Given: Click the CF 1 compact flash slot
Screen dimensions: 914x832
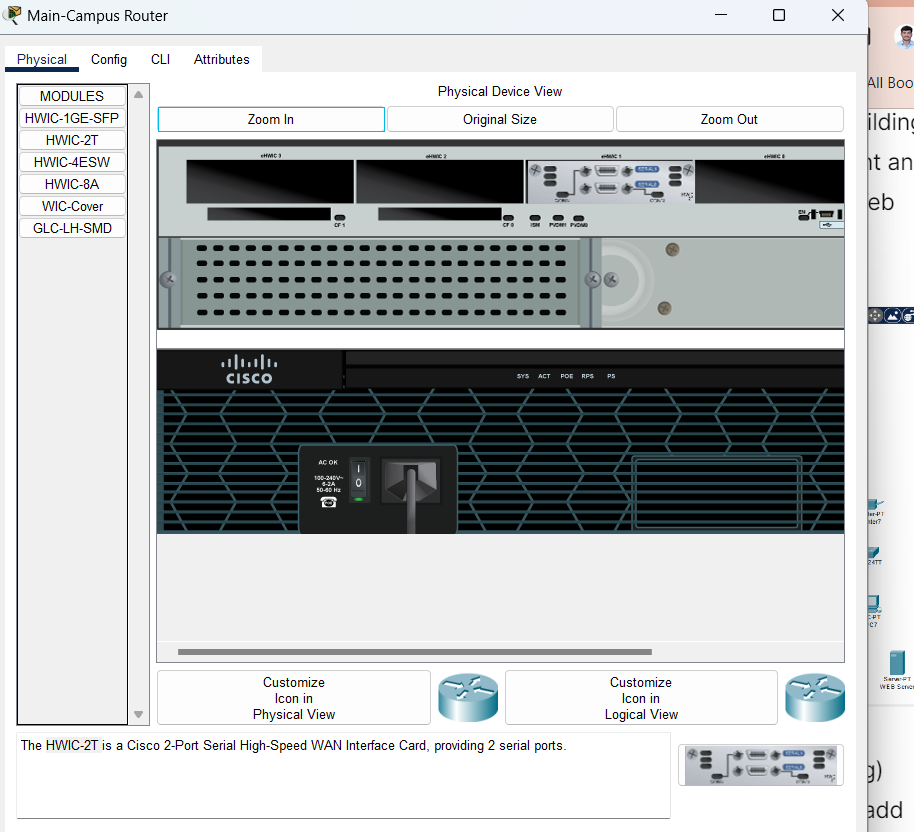Looking at the screenshot, I should 269,214.
